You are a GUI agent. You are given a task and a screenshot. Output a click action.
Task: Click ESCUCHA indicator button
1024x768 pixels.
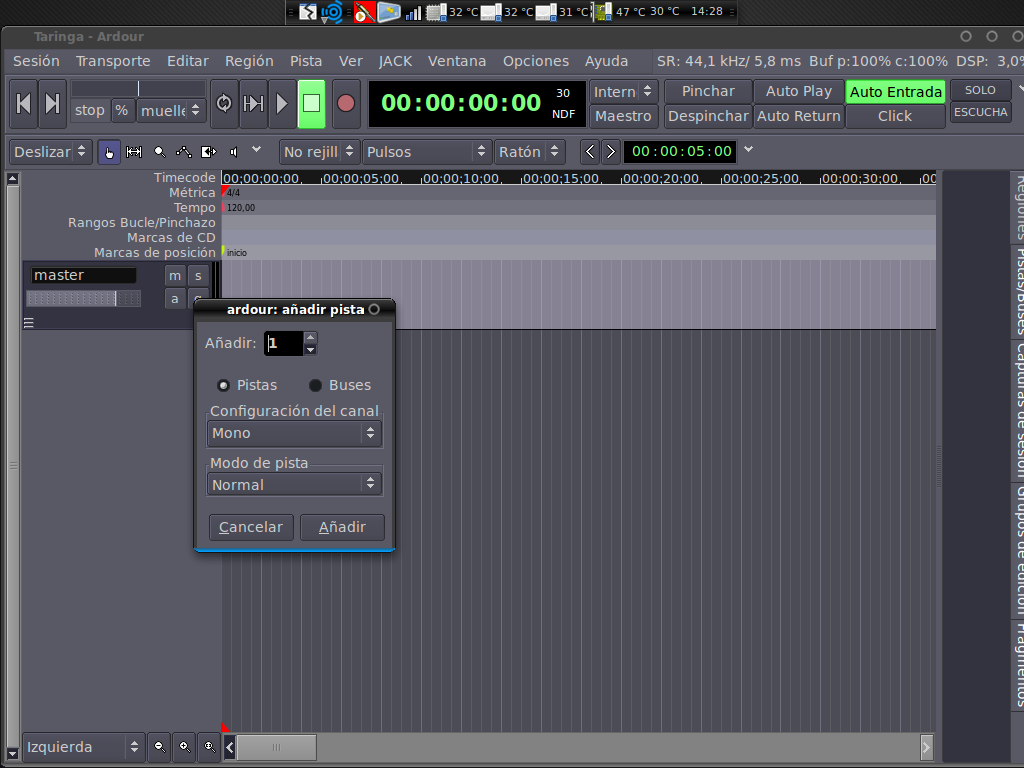click(980, 112)
